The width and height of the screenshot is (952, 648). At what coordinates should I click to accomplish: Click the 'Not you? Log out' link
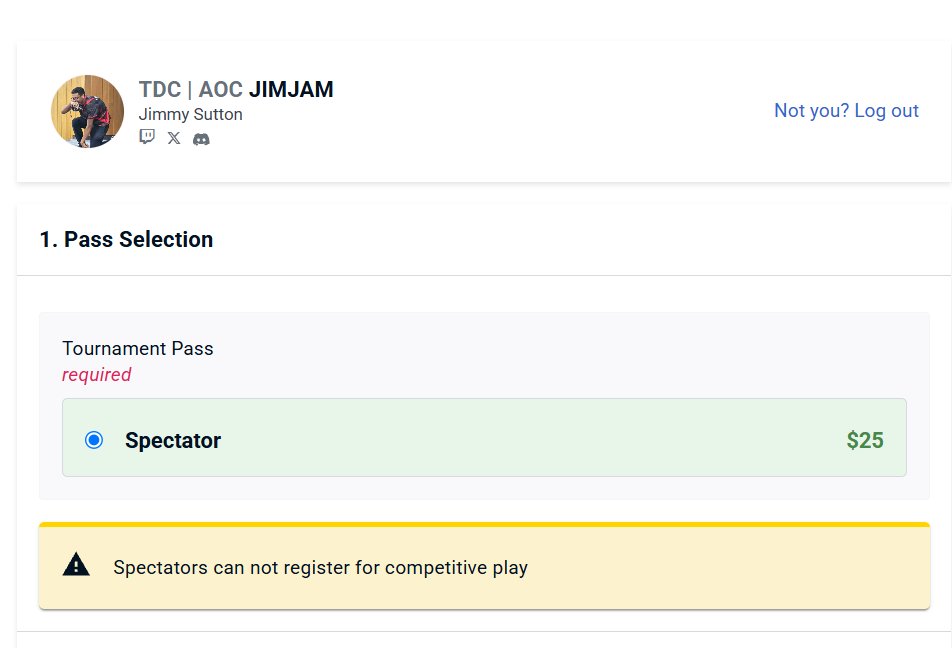(846, 111)
